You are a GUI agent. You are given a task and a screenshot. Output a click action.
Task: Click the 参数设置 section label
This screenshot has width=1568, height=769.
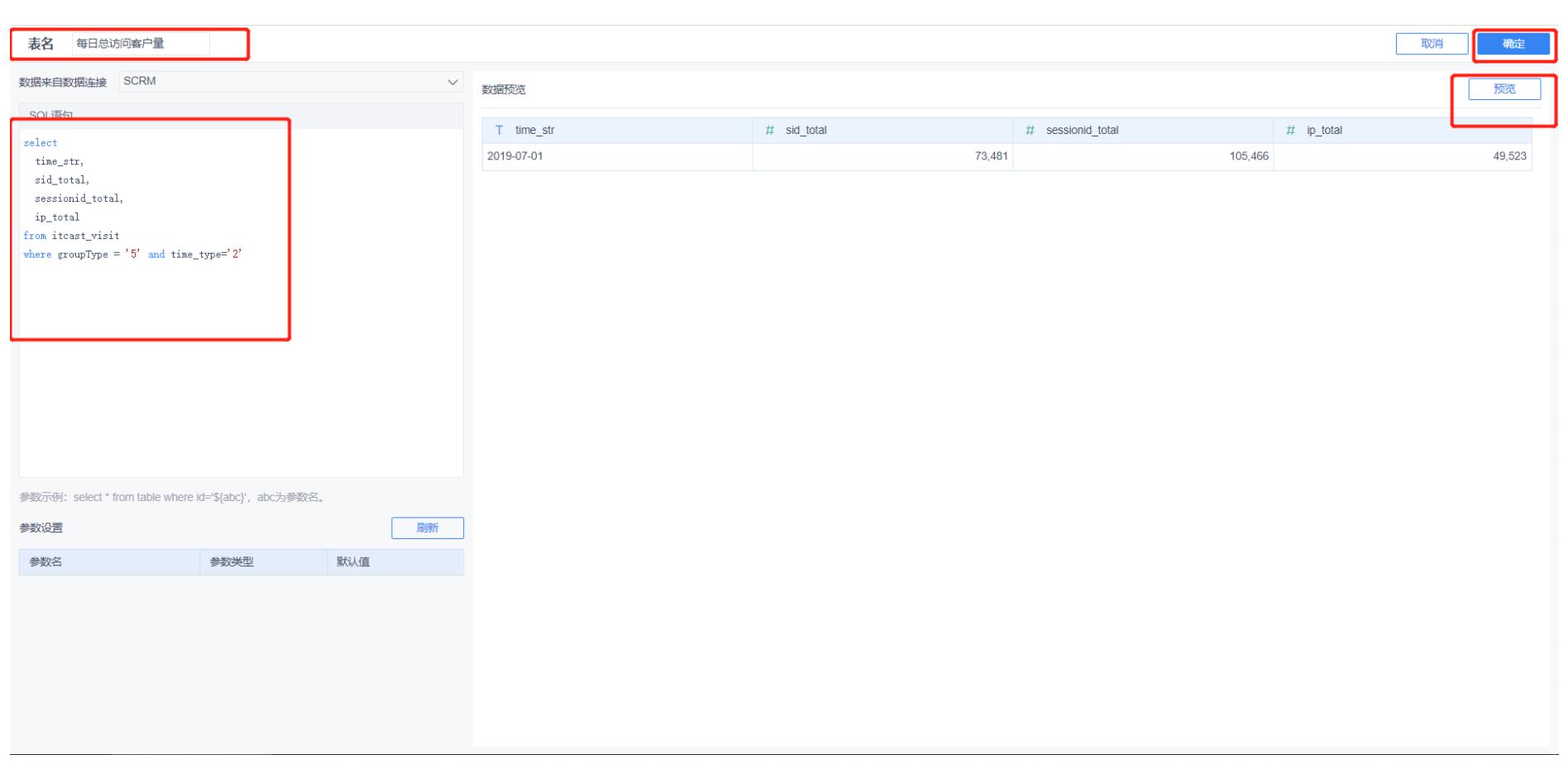click(41, 528)
